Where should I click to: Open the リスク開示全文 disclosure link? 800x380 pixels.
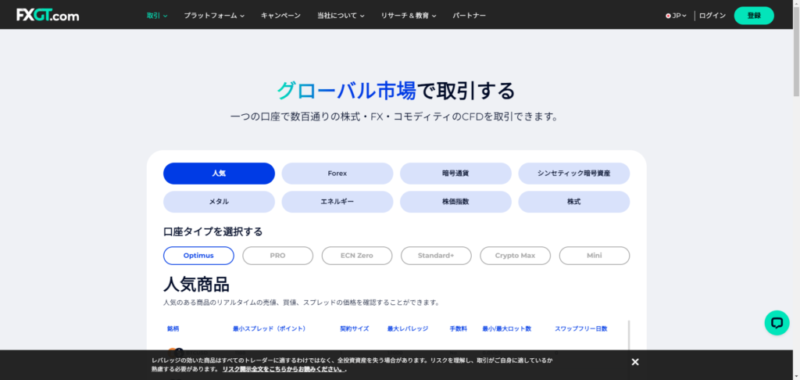click(284, 368)
